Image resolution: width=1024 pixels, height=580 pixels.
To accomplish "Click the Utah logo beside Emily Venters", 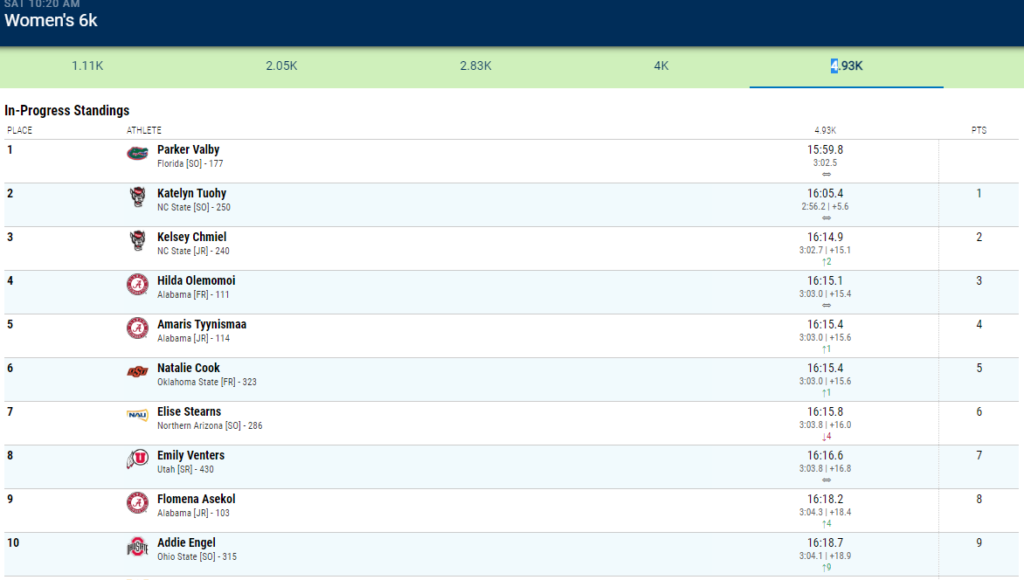I will pos(137,459).
